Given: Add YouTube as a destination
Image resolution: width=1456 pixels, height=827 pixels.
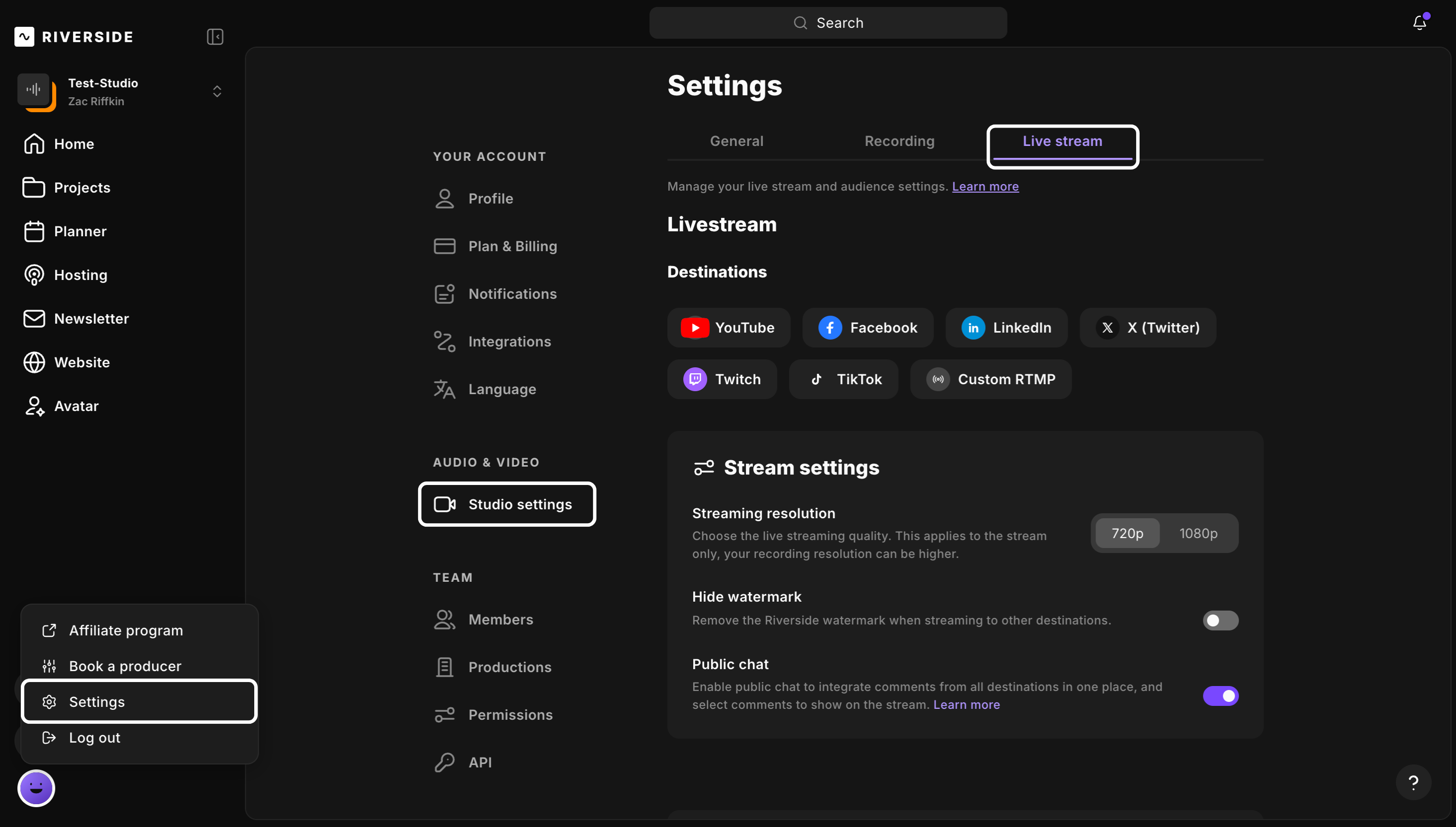Looking at the screenshot, I should point(728,328).
